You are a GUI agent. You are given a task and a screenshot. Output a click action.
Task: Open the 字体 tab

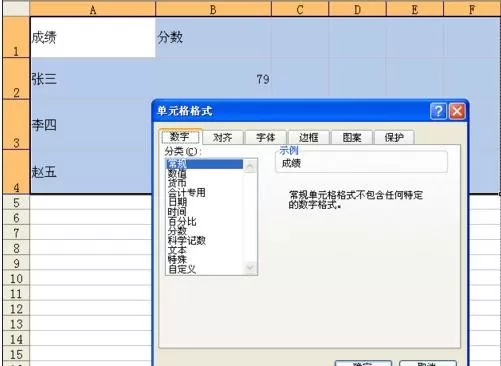point(265,137)
